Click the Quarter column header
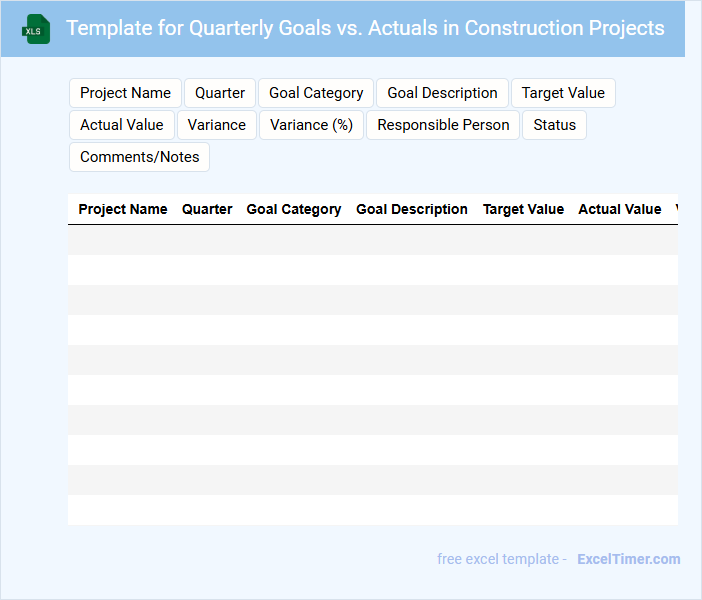Image resolution: width=702 pixels, height=600 pixels. point(207,209)
